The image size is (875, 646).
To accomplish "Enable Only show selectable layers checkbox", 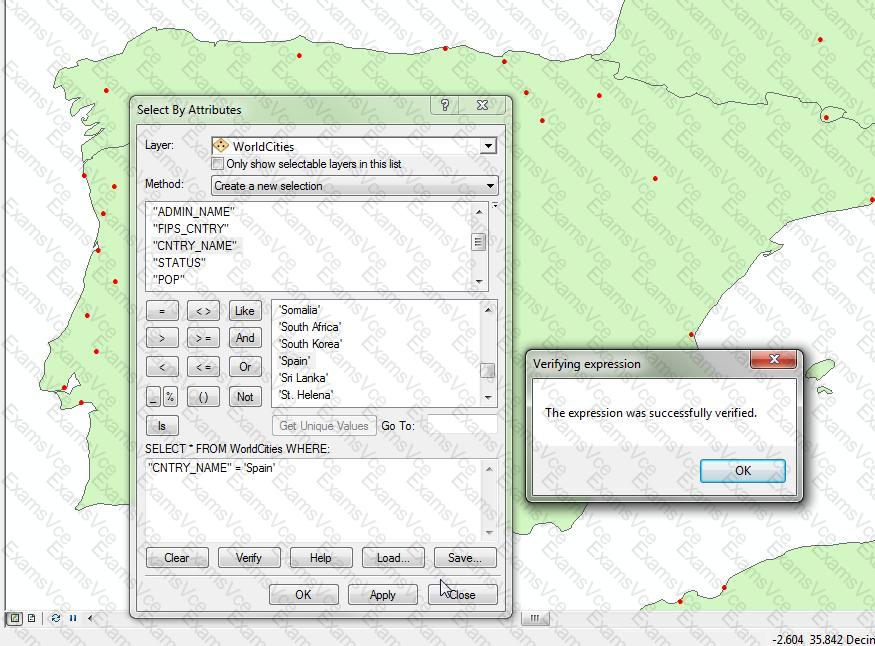I will click(218, 164).
